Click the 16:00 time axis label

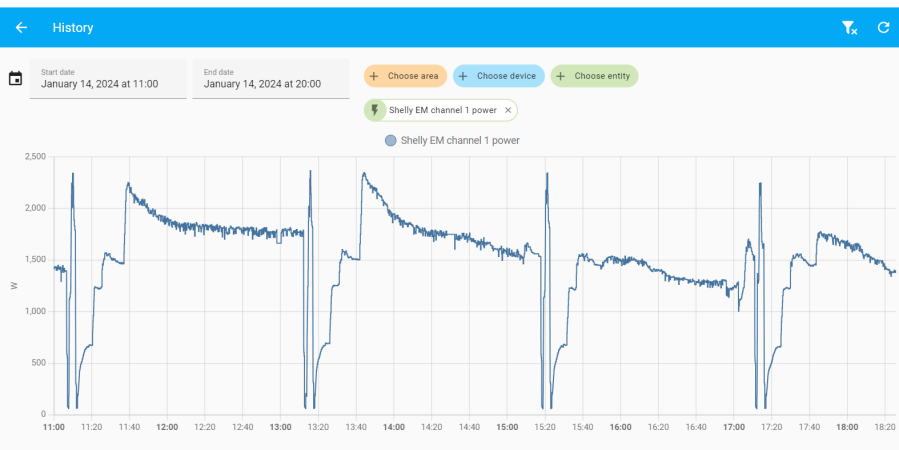pyautogui.click(x=620, y=427)
